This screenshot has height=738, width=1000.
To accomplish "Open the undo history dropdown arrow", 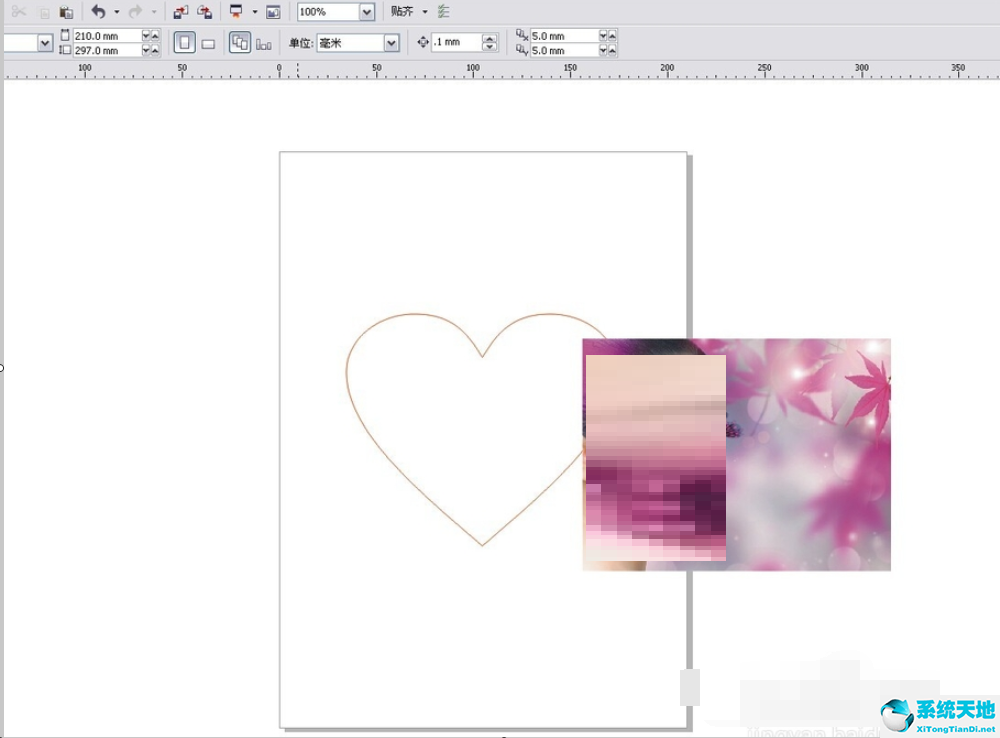I will [116, 12].
